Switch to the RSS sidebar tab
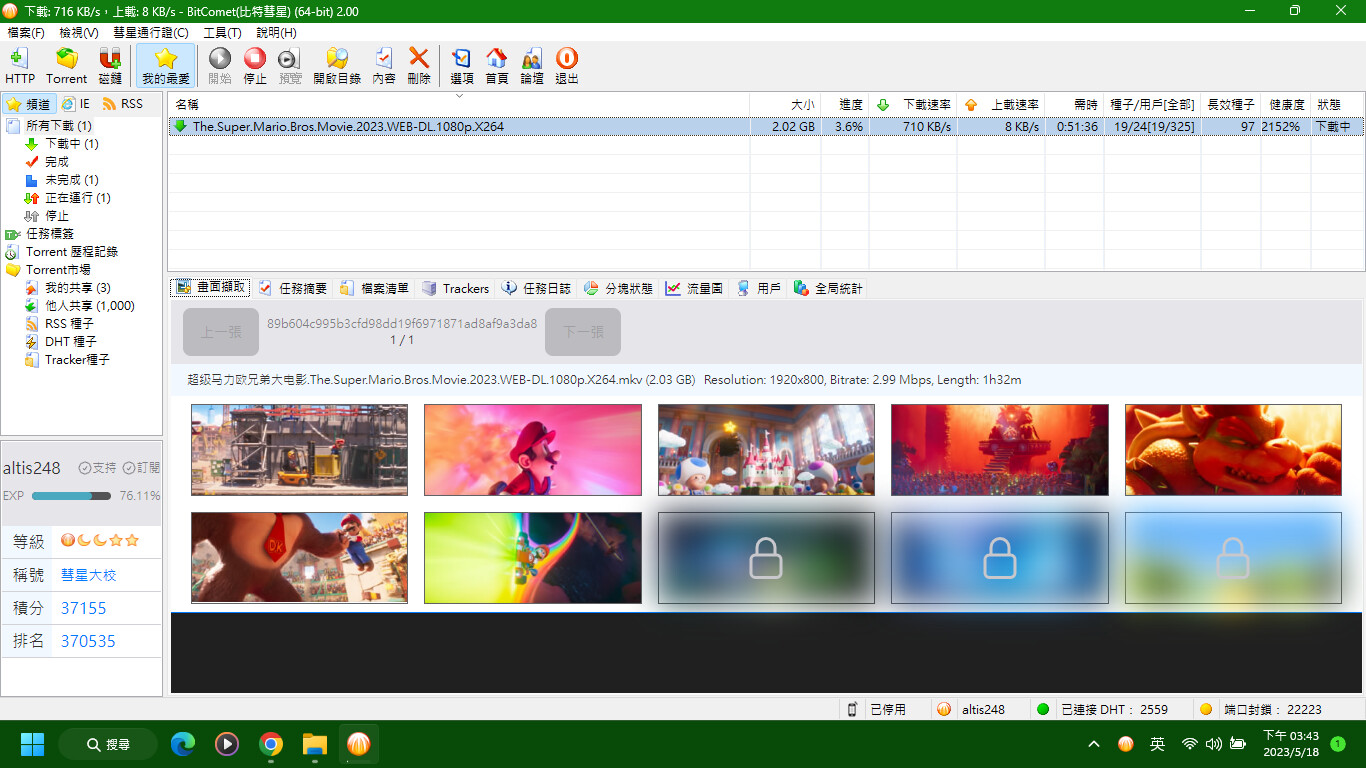 click(x=123, y=104)
